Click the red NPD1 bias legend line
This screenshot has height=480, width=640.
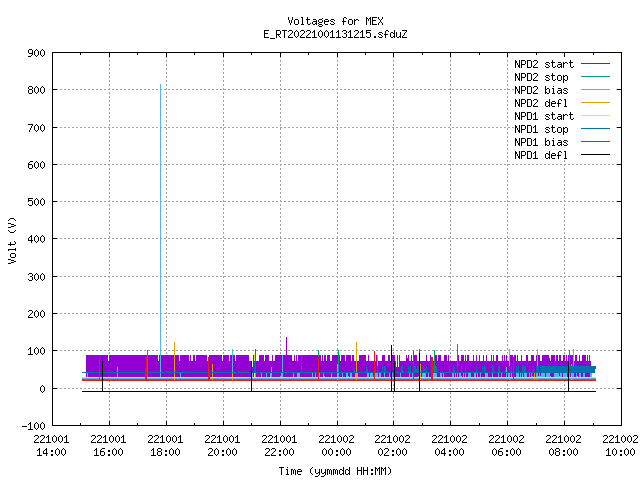(x=596, y=142)
